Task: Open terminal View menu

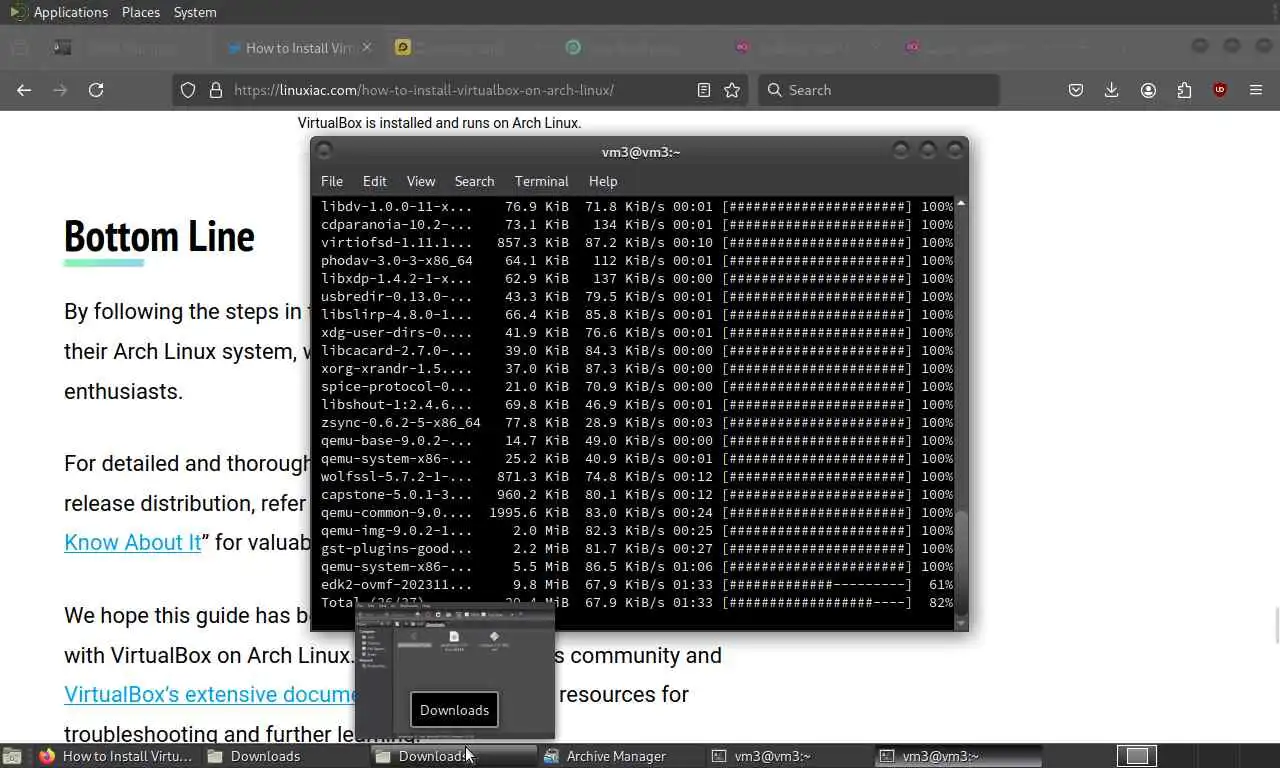Action: click(x=421, y=181)
